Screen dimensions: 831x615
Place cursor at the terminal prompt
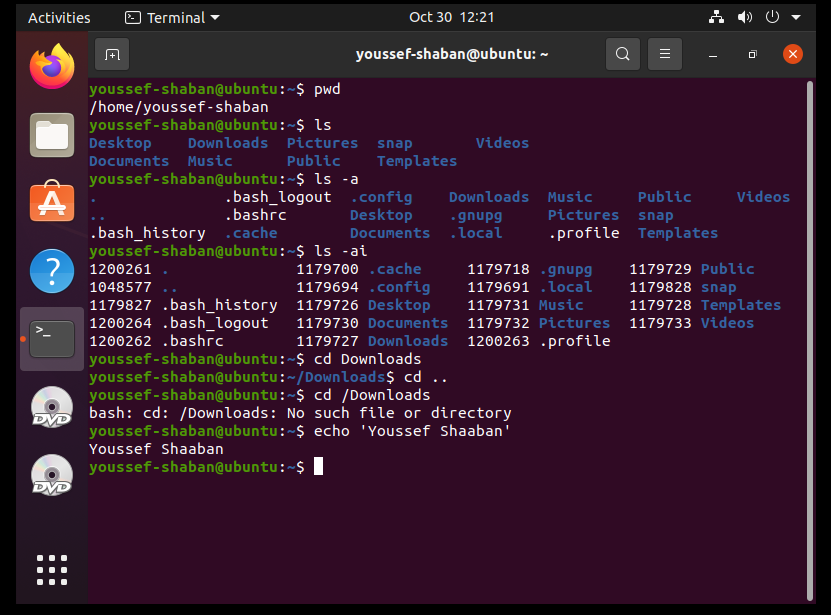(319, 466)
